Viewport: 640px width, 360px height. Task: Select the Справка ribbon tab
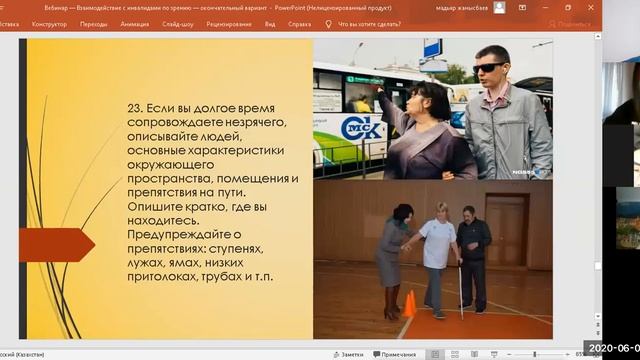click(x=300, y=24)
